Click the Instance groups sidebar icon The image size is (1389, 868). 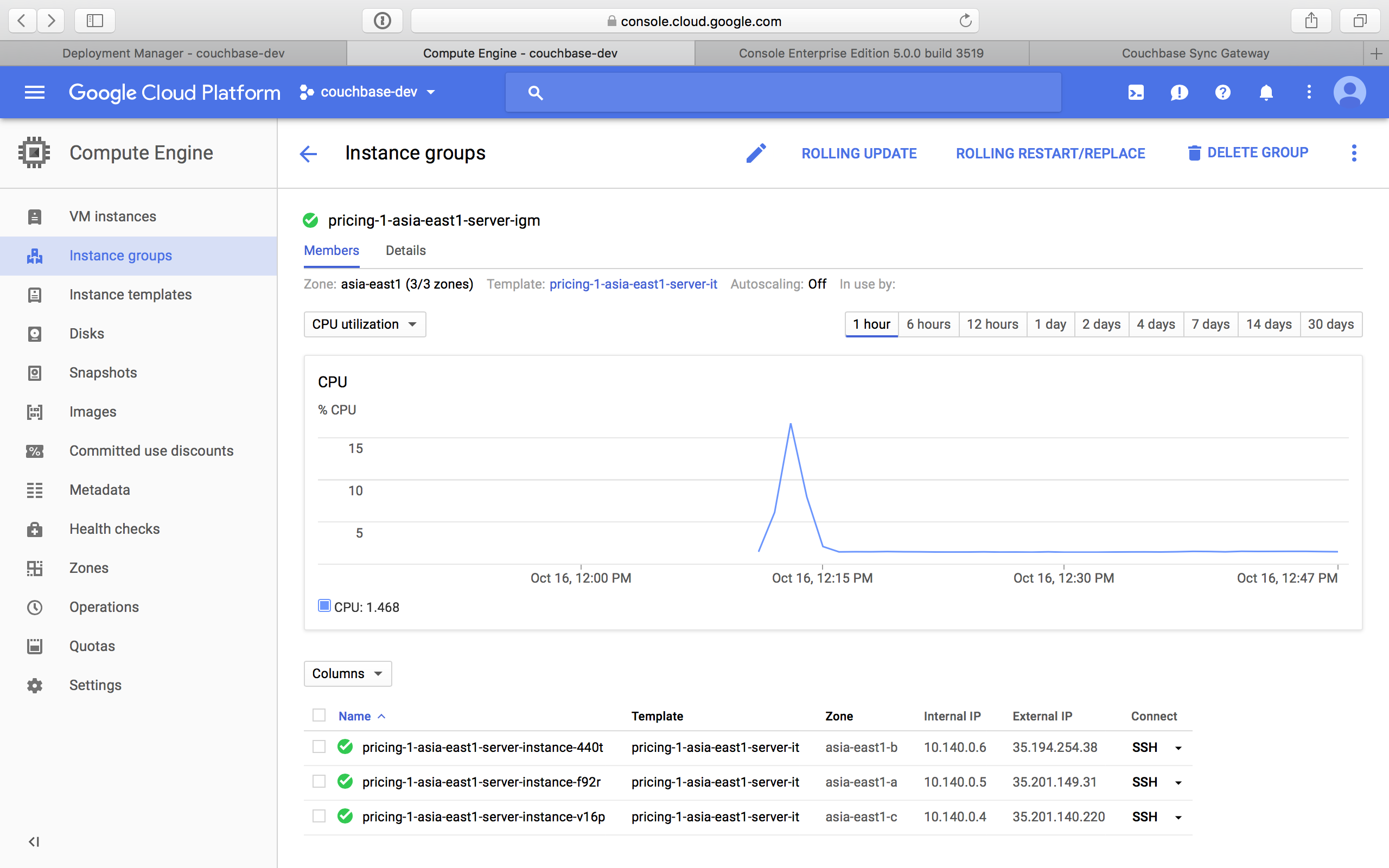coord(34,255)
